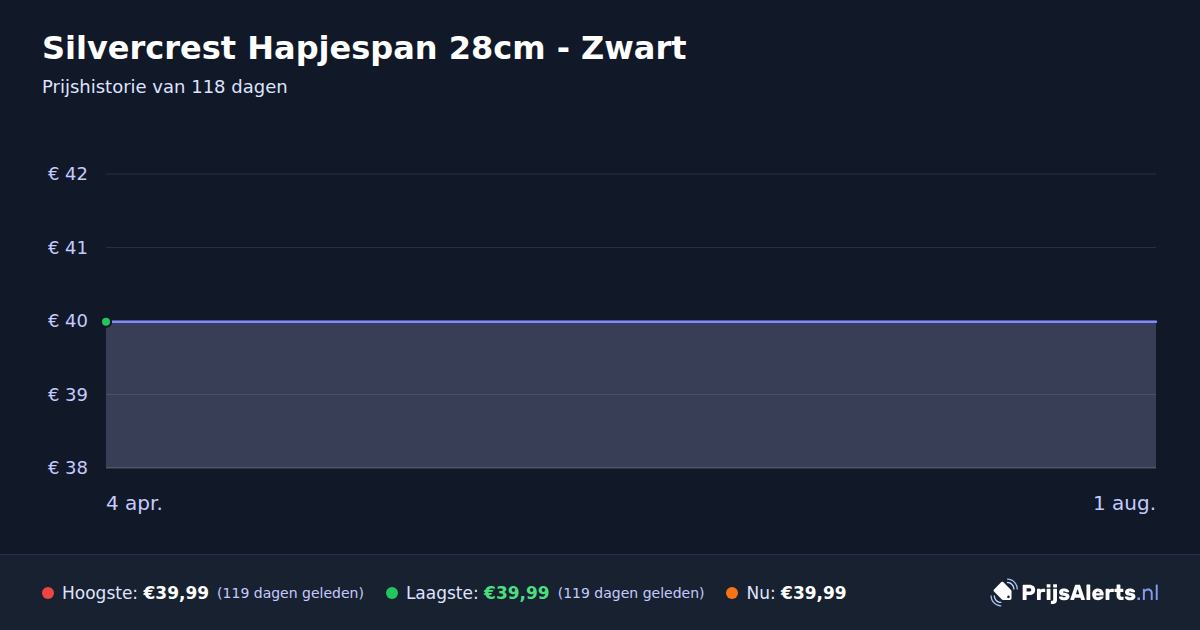Click the green Laagste €39,99 value
The width and height of the screenshot is (1200, 630).
(516, 593)
